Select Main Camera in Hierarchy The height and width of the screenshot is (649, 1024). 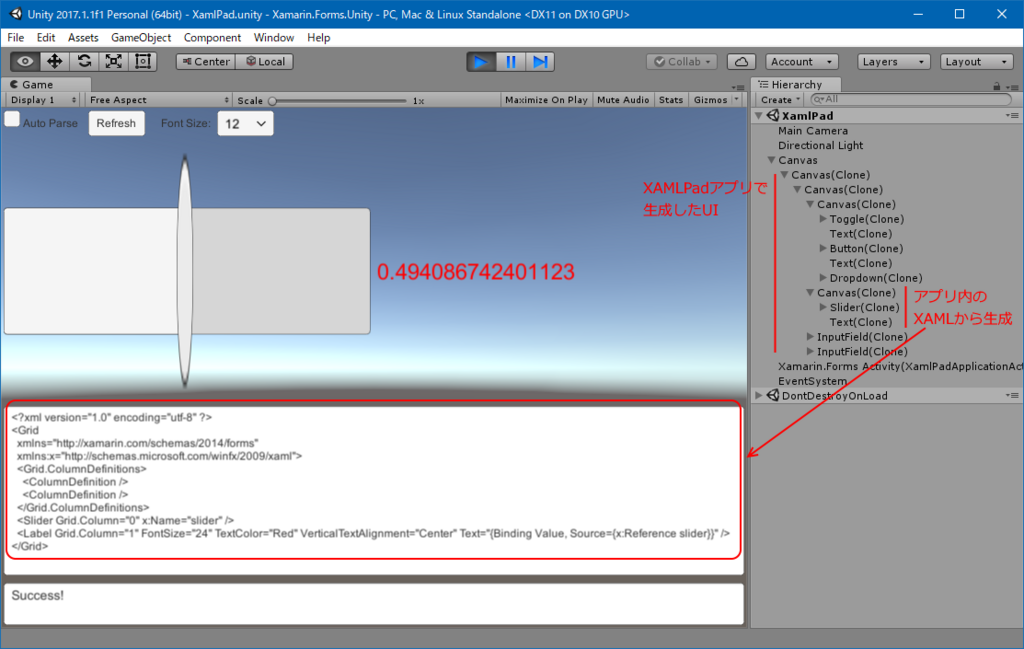click(812, 131)
